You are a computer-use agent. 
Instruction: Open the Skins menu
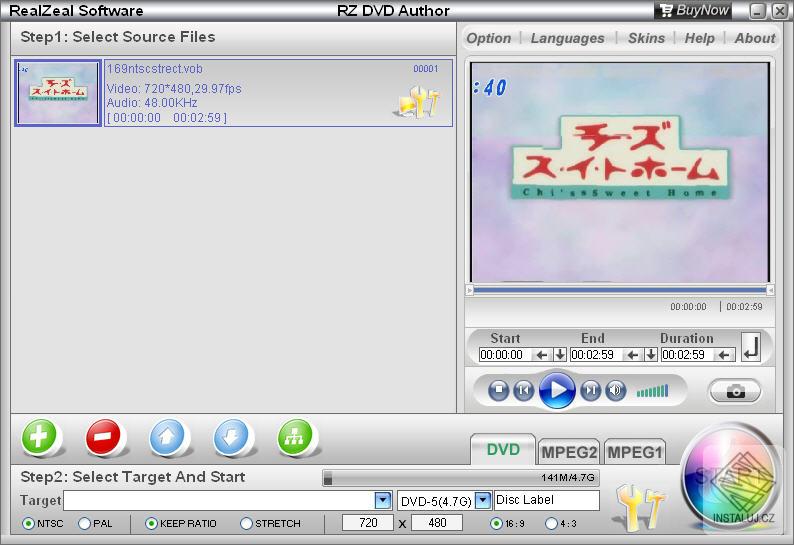(x=646, y=38)
